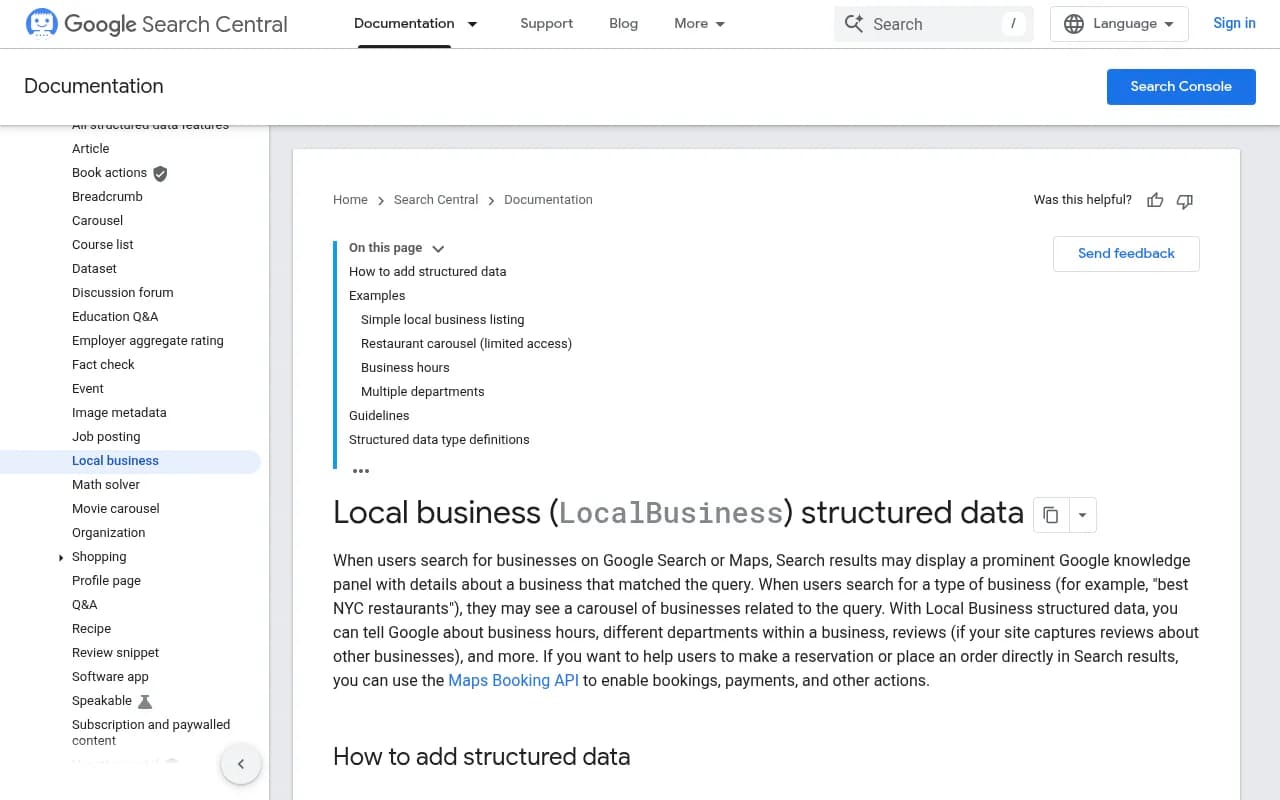Open Movie carousel in the sidebar
Image resolution: width=1280 pixels, height=800 pixels.
point(116,509)
